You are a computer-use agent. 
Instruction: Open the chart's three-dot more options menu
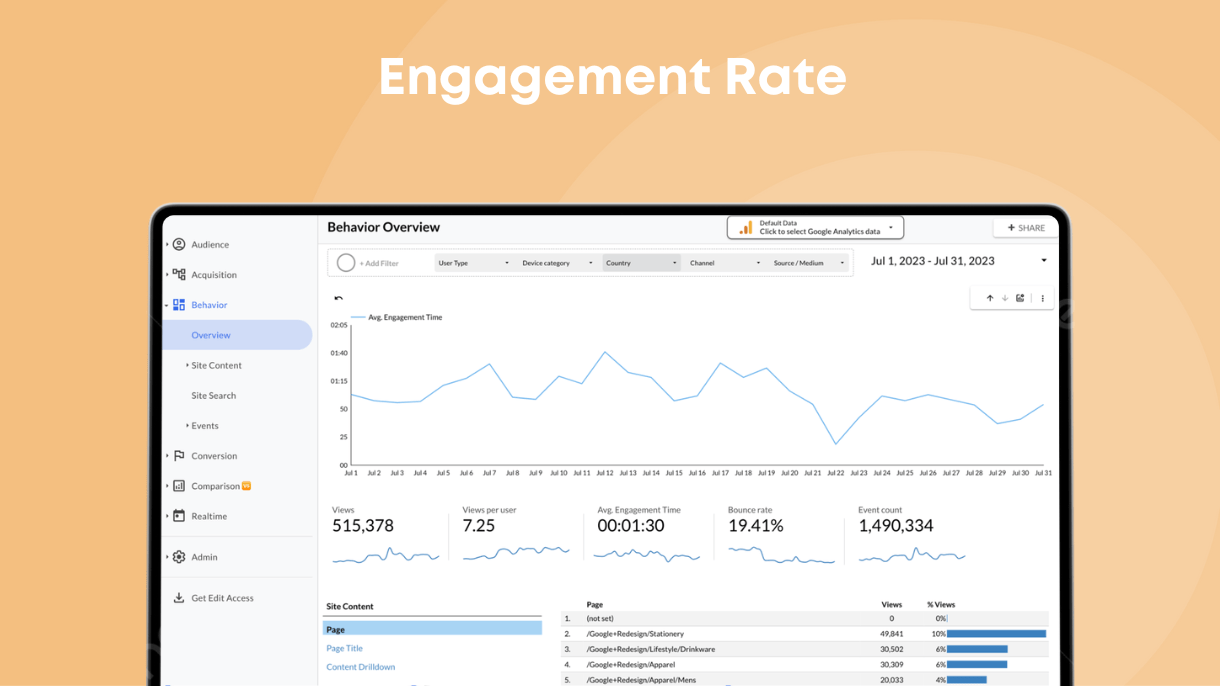1042,298
